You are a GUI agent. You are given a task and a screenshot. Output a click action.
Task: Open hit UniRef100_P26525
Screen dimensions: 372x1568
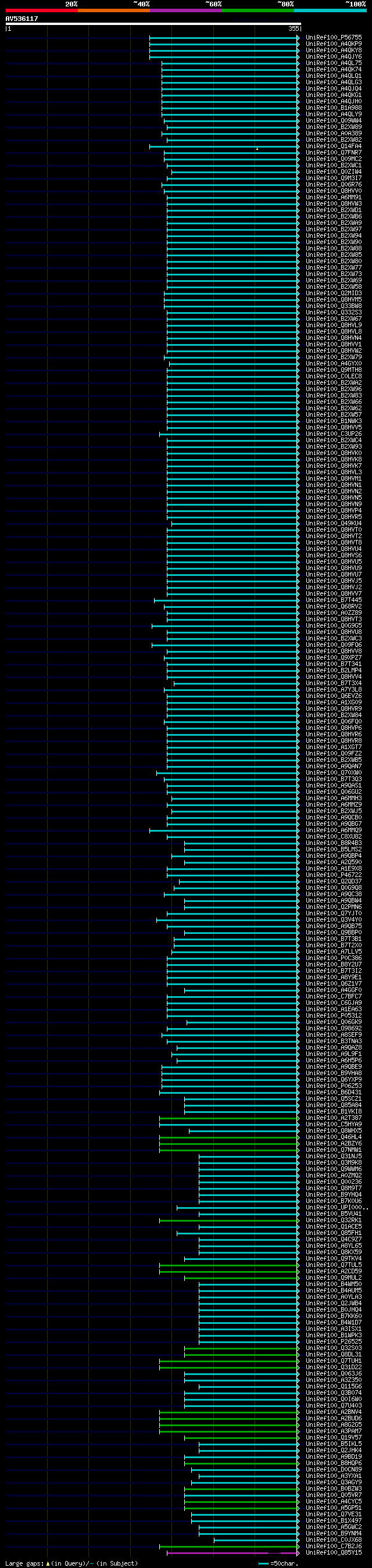point(334,1341)
